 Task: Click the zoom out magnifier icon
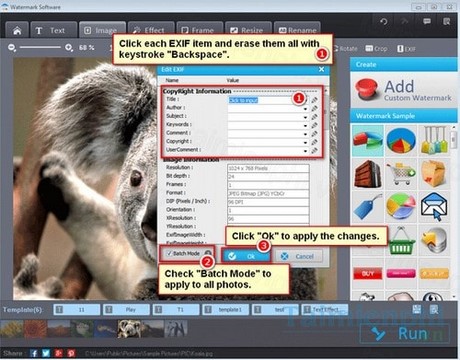12,48
